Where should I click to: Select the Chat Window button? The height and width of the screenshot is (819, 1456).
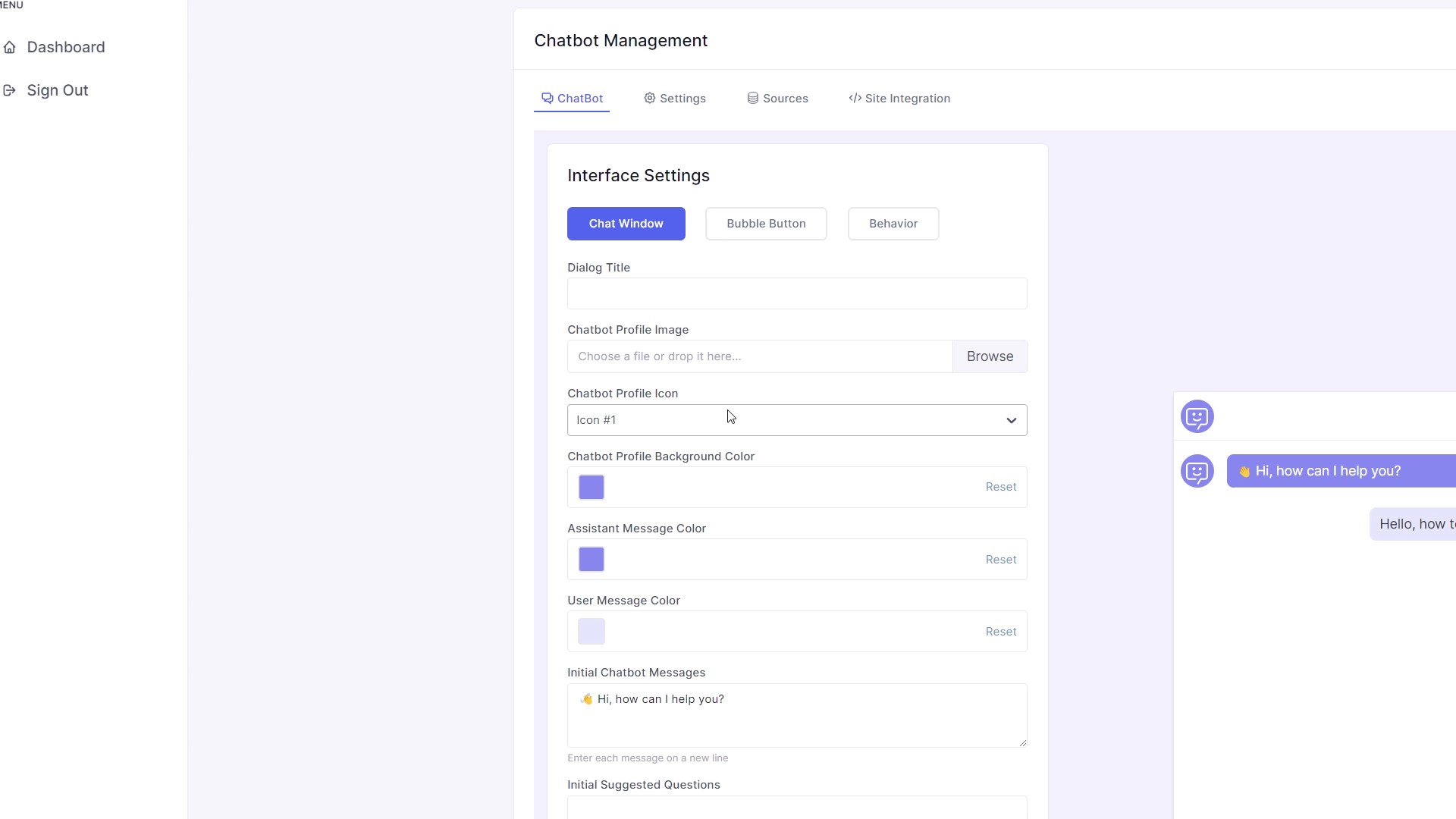(626, 224)
